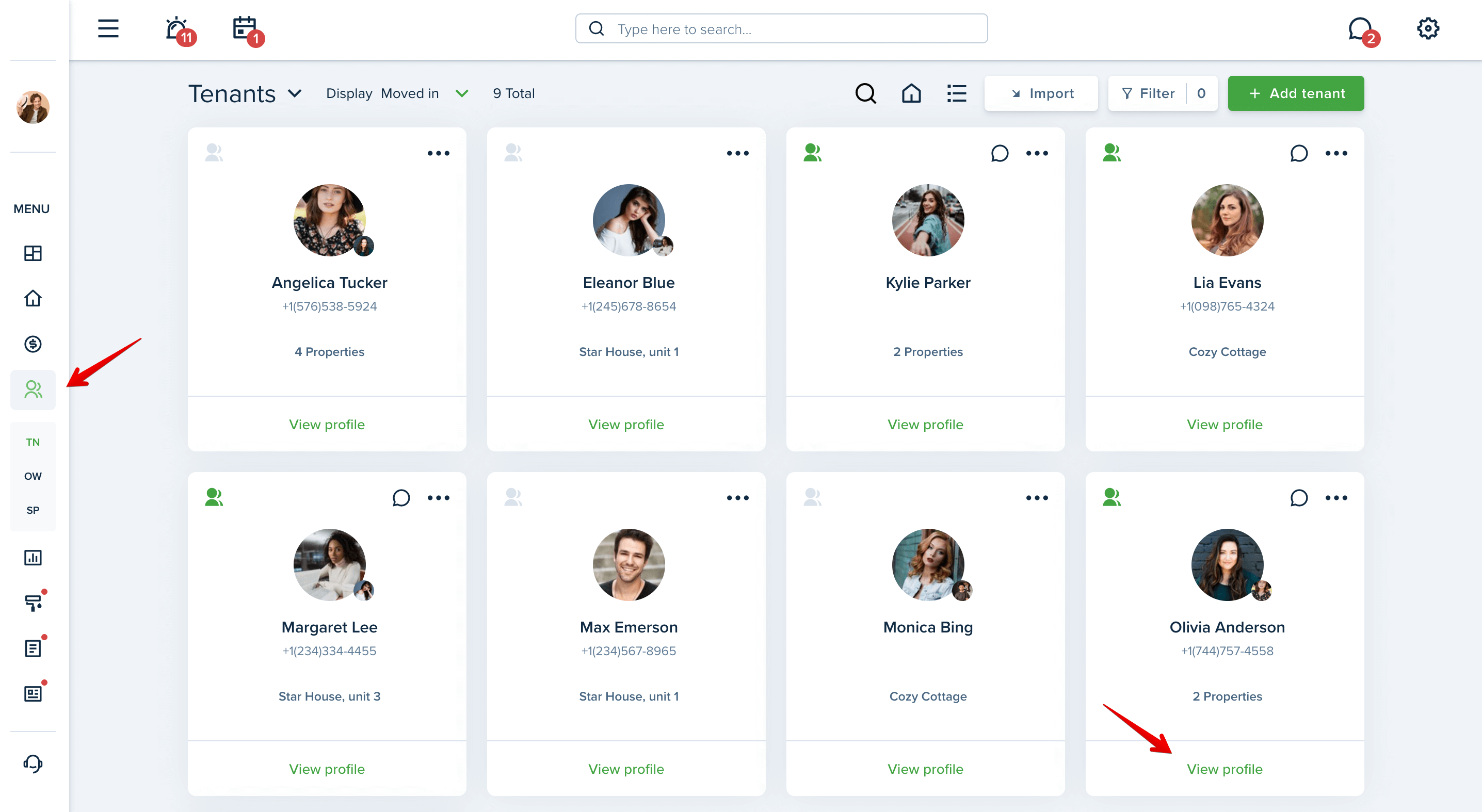Open the support headset icon
The height and width of the screenshot is (812, 1482).
(x=33, y=764)
